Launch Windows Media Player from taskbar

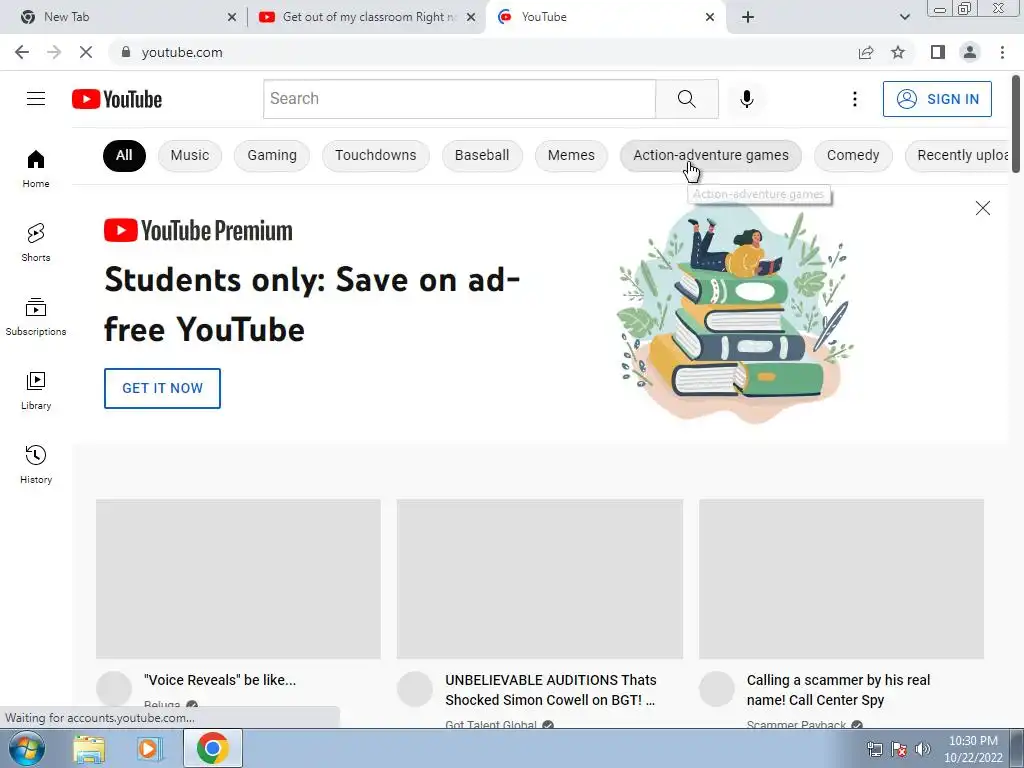coord(149,748)
